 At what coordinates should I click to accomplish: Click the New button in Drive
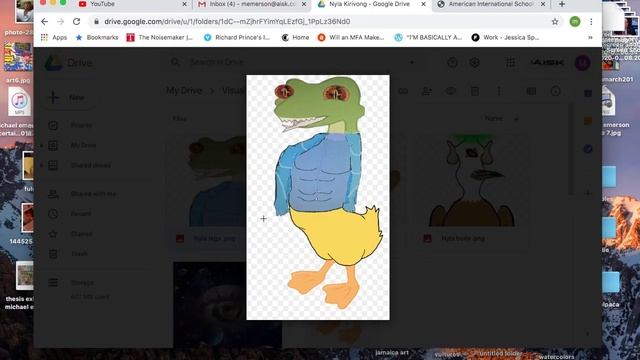coord(69,98)
